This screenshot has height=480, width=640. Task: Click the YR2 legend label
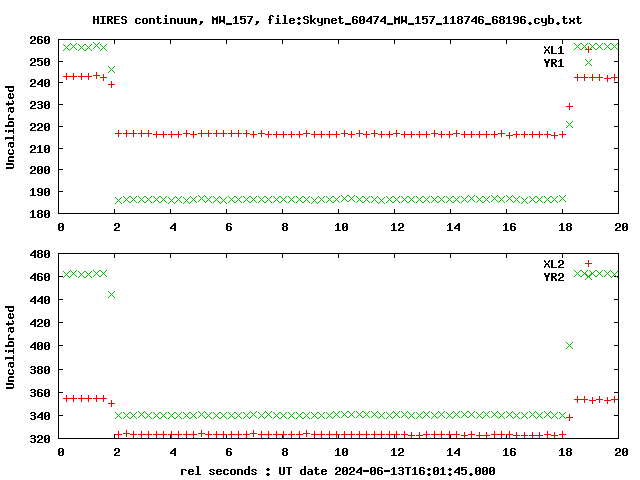pyautogui.click(x=553, y=277)
